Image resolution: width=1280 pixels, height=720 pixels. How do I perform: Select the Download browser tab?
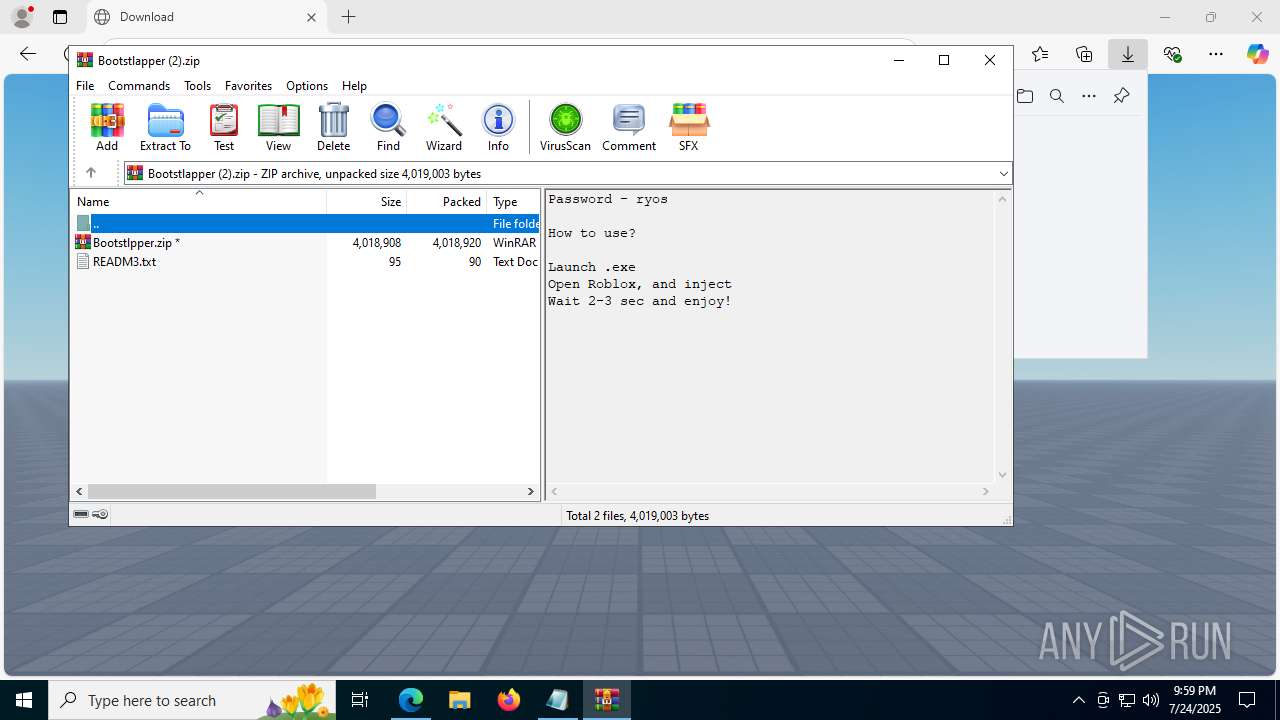click(x=205, y=17)
